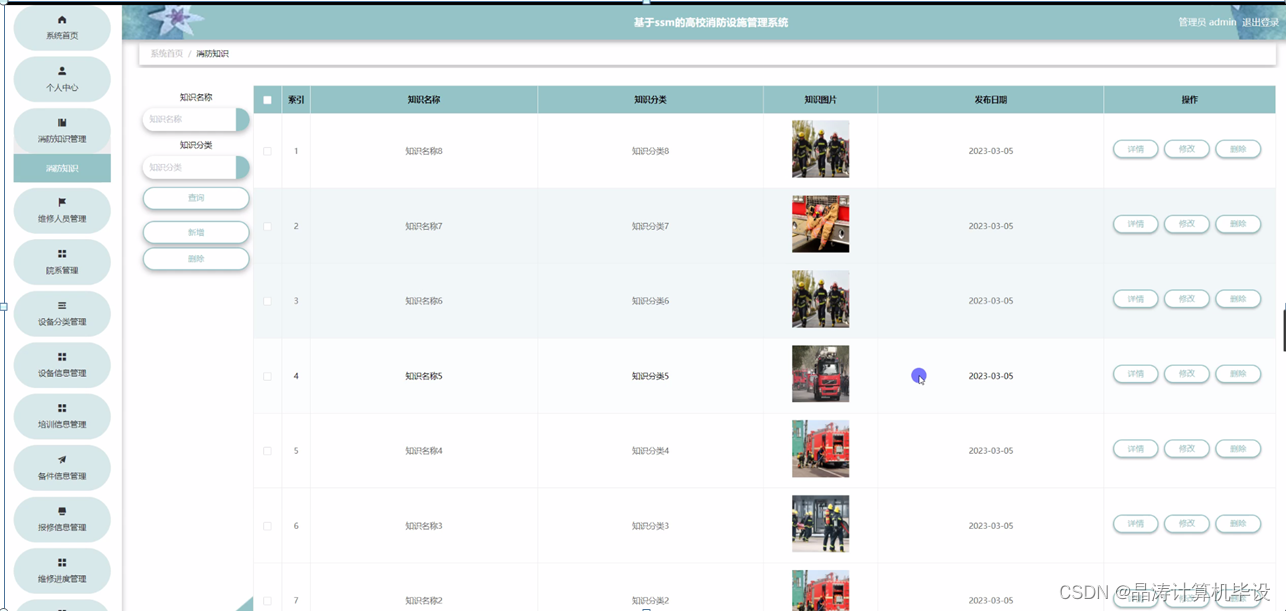Click the flag icon for 维修人员管理
The width and height of the screenshot is (1286, 611).
(62, 202)
